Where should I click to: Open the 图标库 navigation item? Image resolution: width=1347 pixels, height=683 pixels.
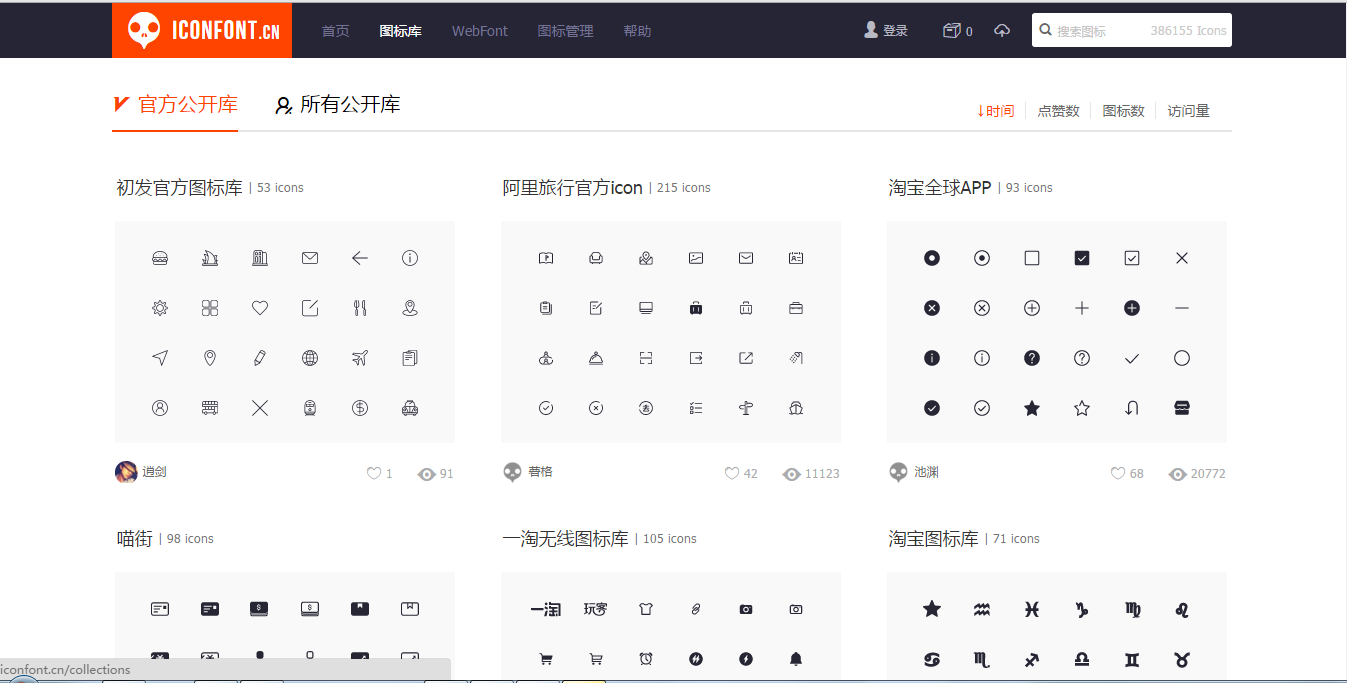pyautogui.click(x=400, y=31)
